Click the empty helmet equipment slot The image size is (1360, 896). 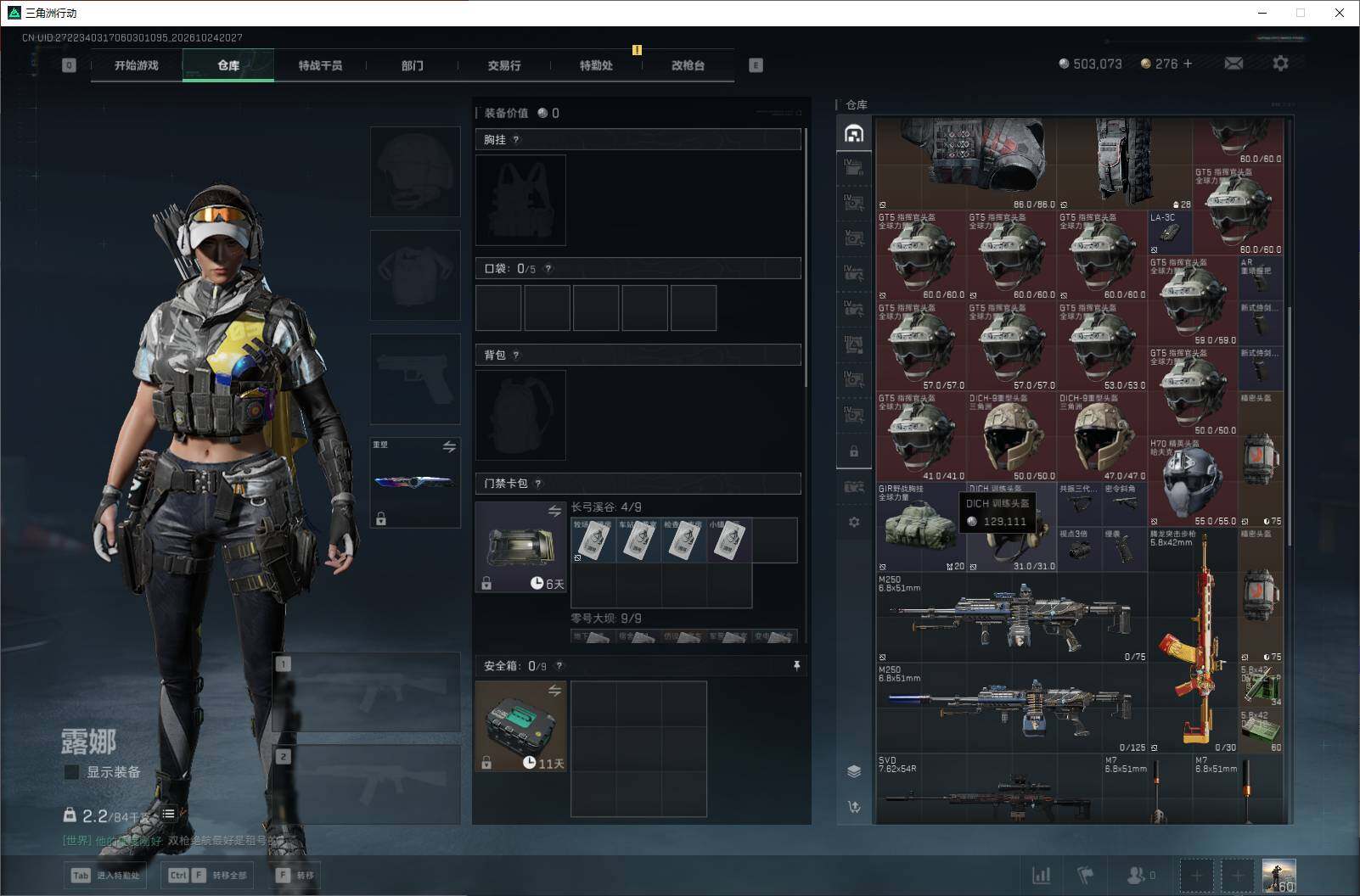point(415,172)
